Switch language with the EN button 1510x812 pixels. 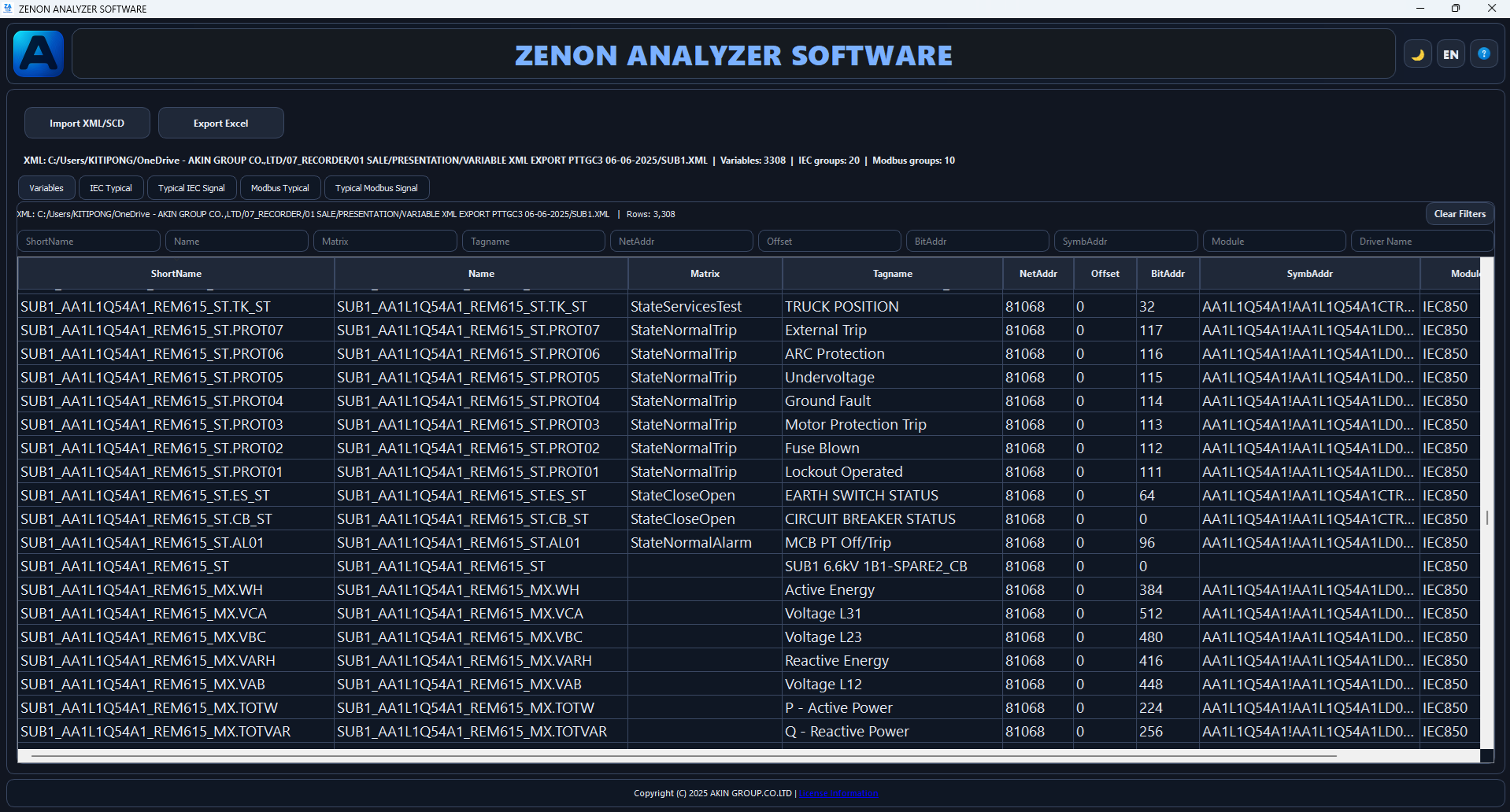point(1451,54)
